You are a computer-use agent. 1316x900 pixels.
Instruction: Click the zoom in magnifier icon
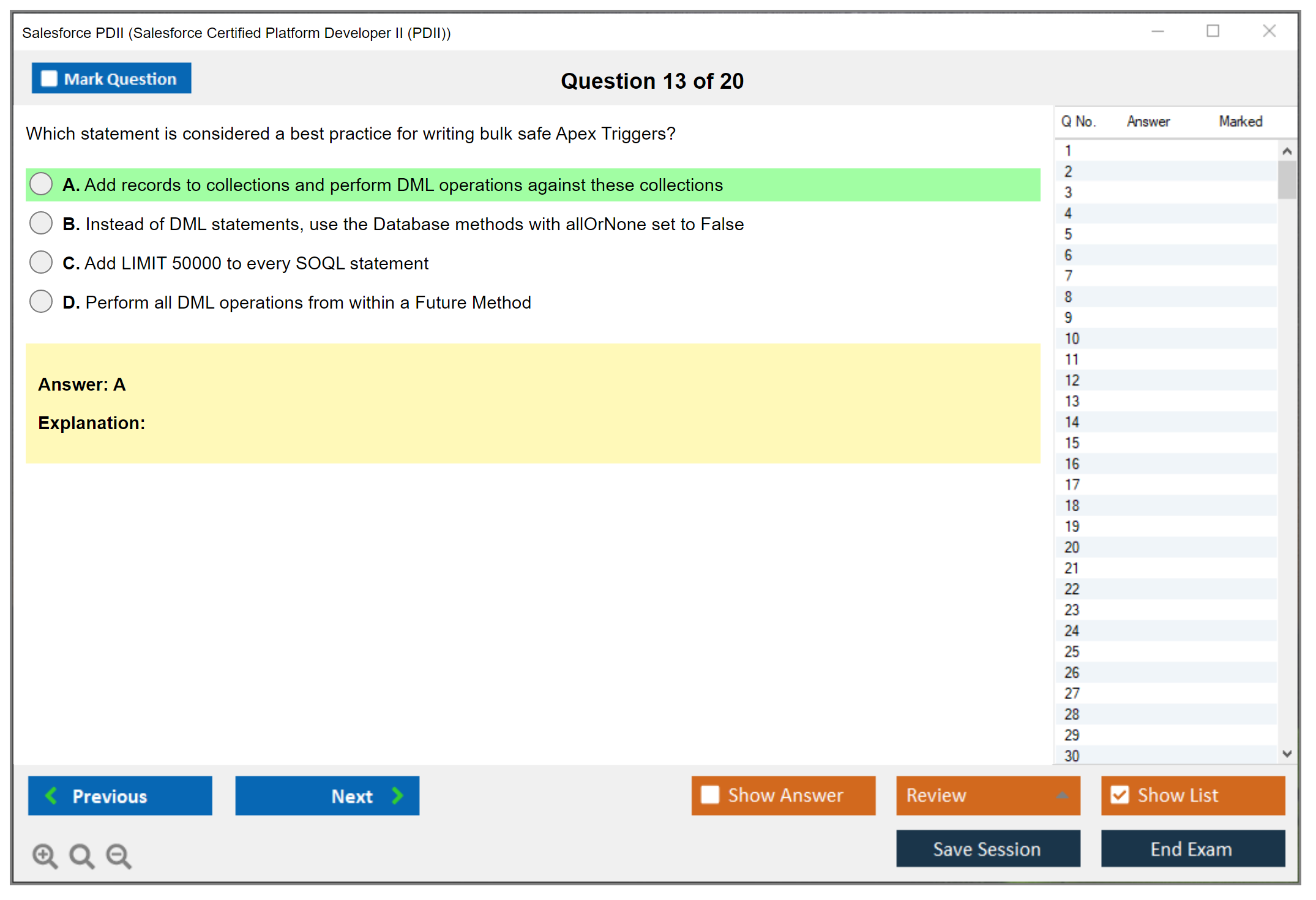point(45,855)
